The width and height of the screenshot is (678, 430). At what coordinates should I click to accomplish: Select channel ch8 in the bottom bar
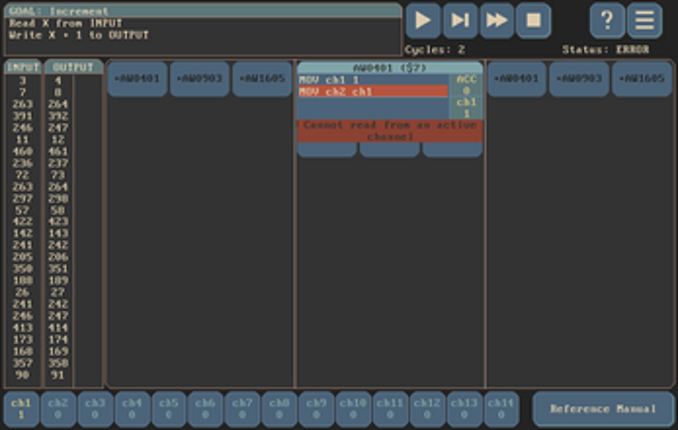pyautogui.click(x=280, y=409)
